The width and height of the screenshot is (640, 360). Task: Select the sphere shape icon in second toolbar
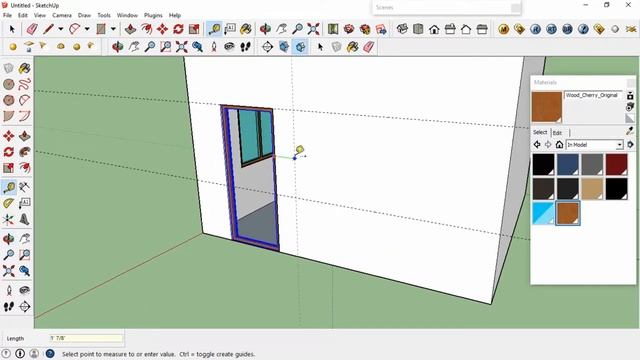(x=13, y=47)
